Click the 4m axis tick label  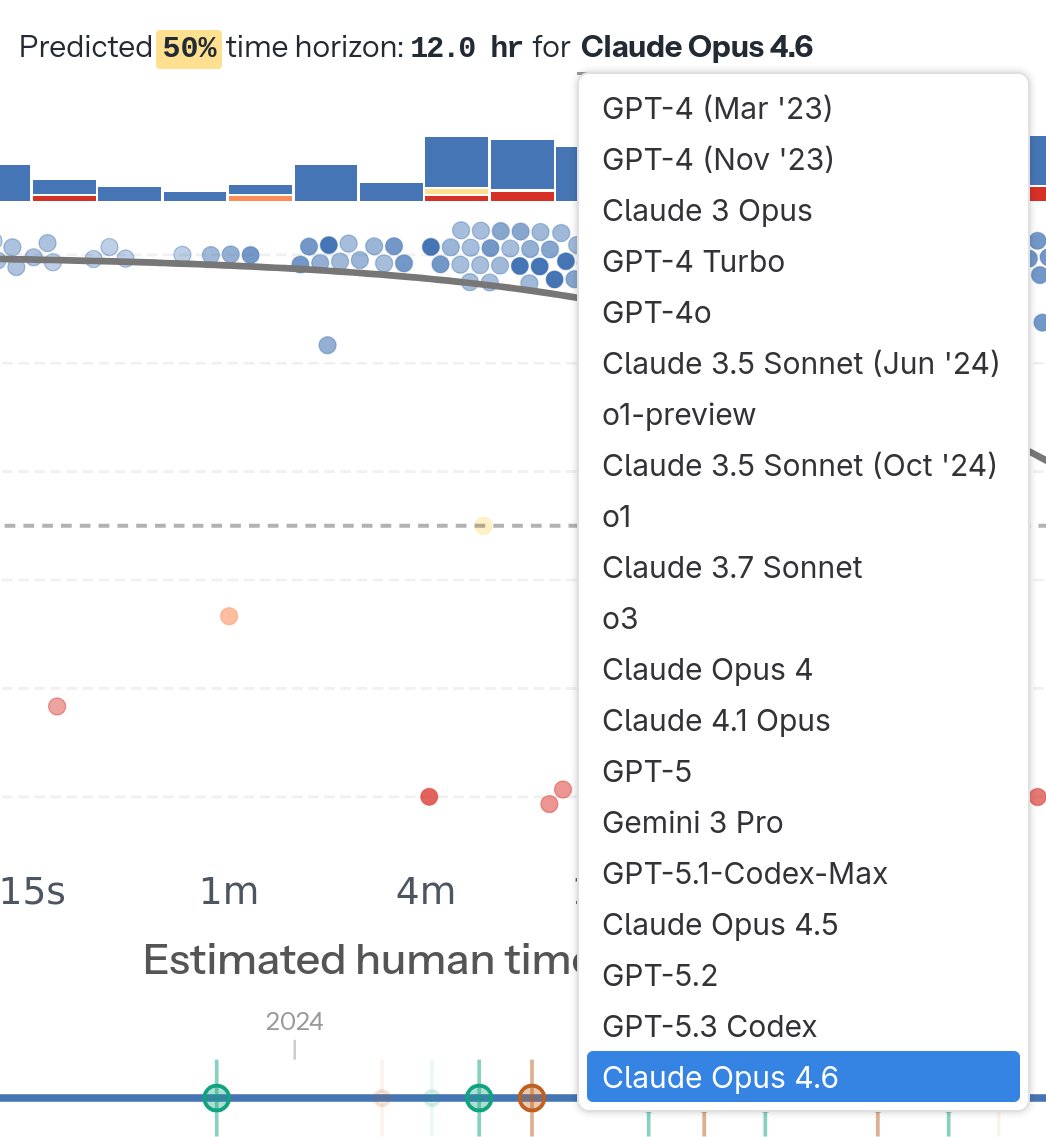click(426, 891)
